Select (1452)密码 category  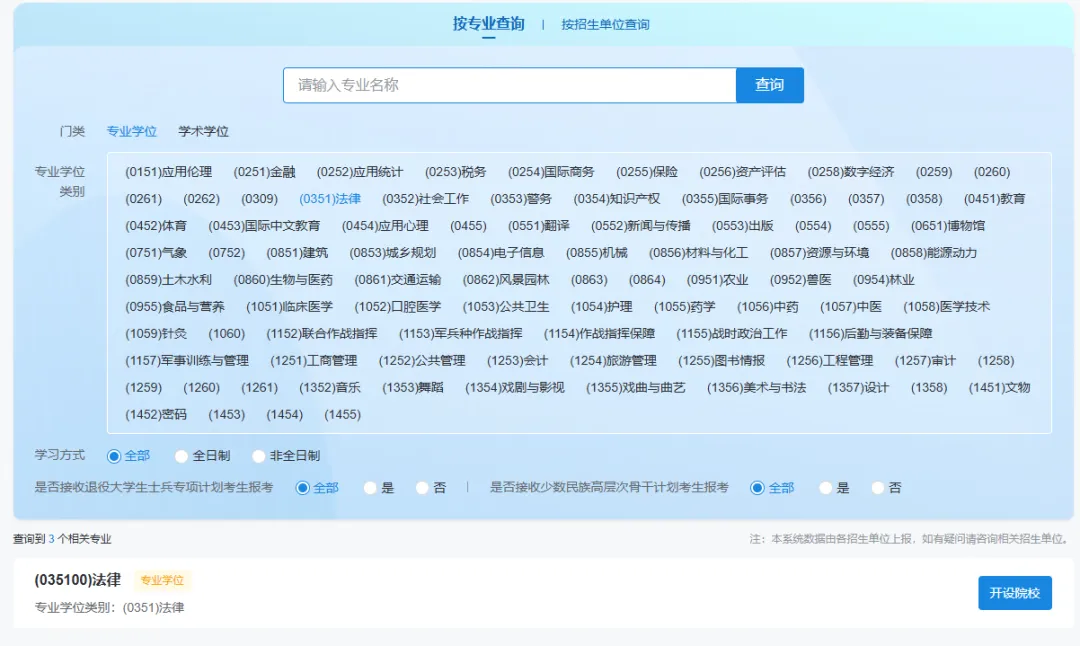[156, 415]
